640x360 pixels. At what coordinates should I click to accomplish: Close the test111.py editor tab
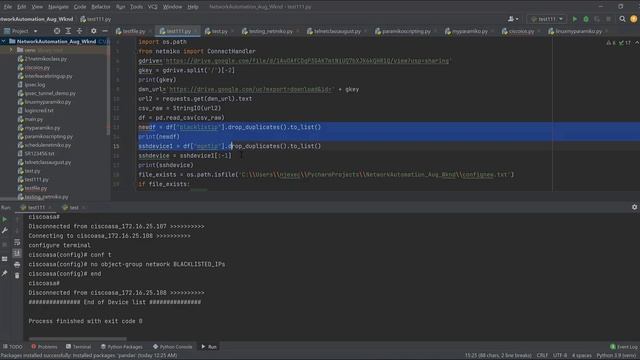coord(196,31)
